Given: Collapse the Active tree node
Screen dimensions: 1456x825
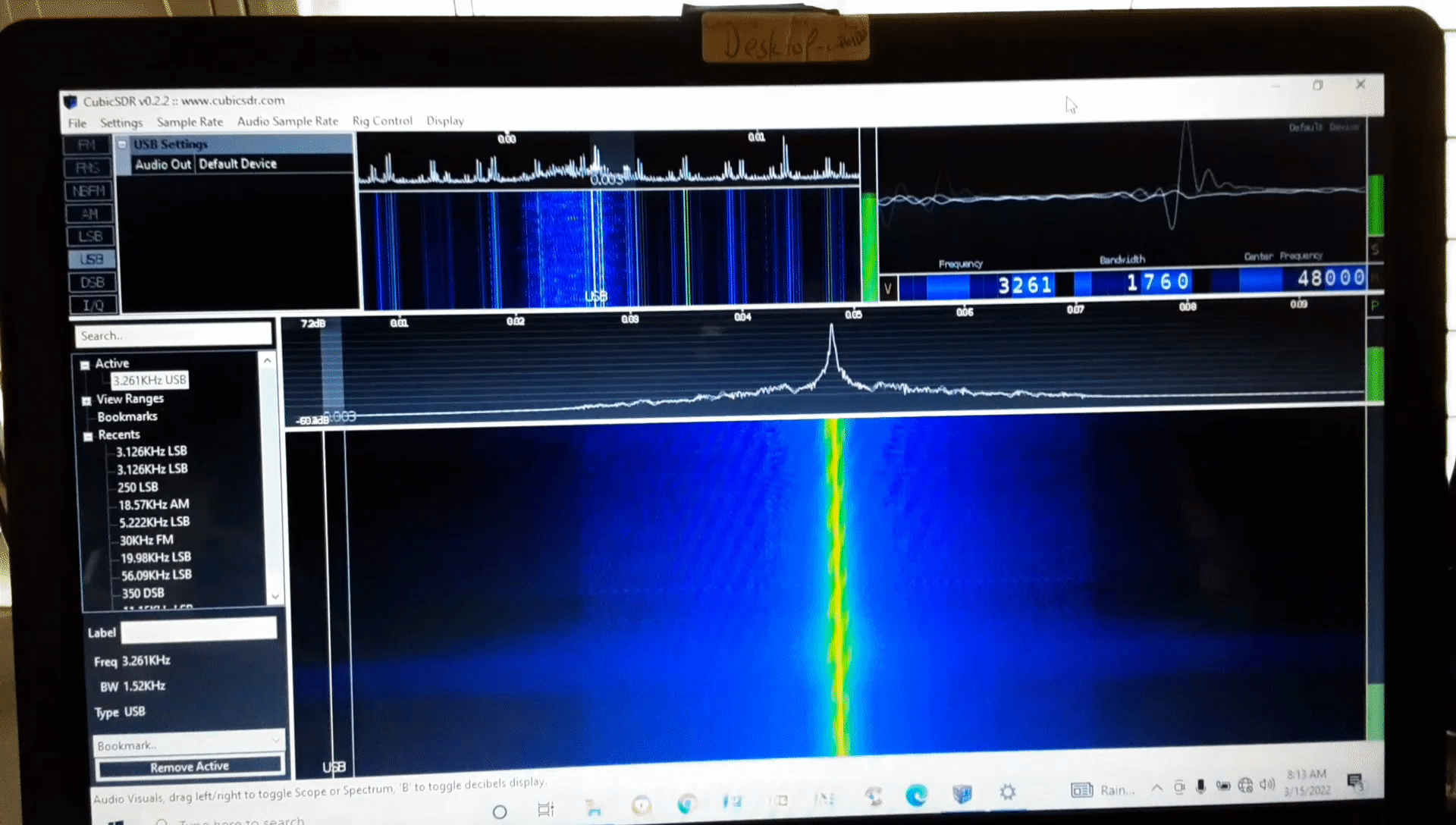Looking at the screenshot, I should (86, 365).
